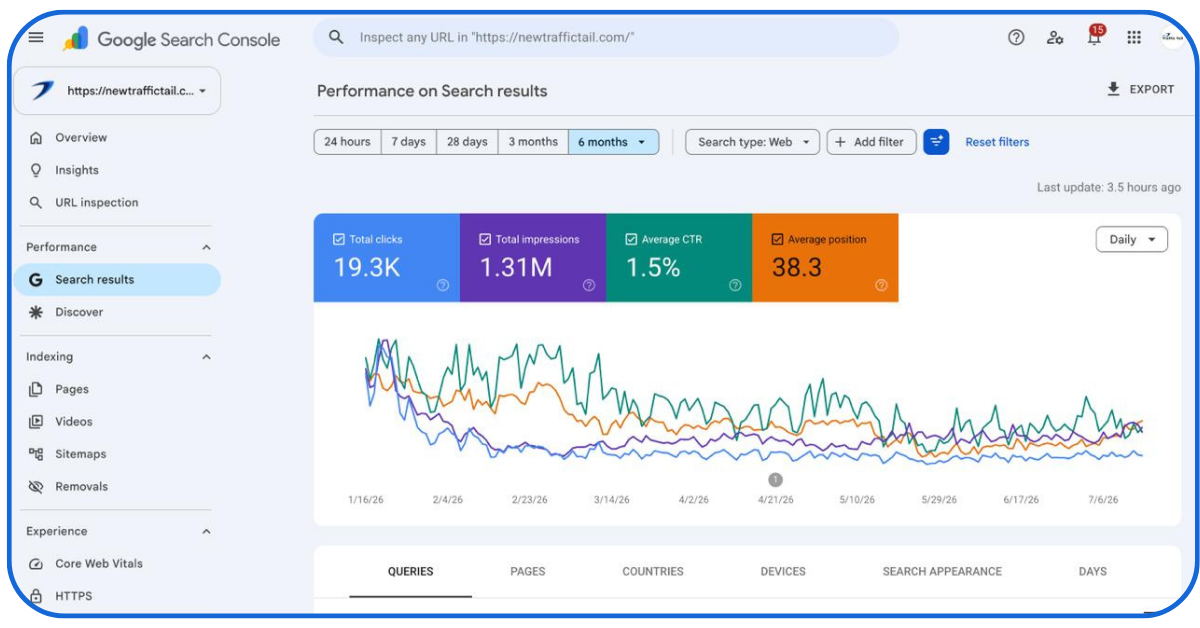Click the URL inspection magnifier icon

pyautogui.click(x=36, y=202)
